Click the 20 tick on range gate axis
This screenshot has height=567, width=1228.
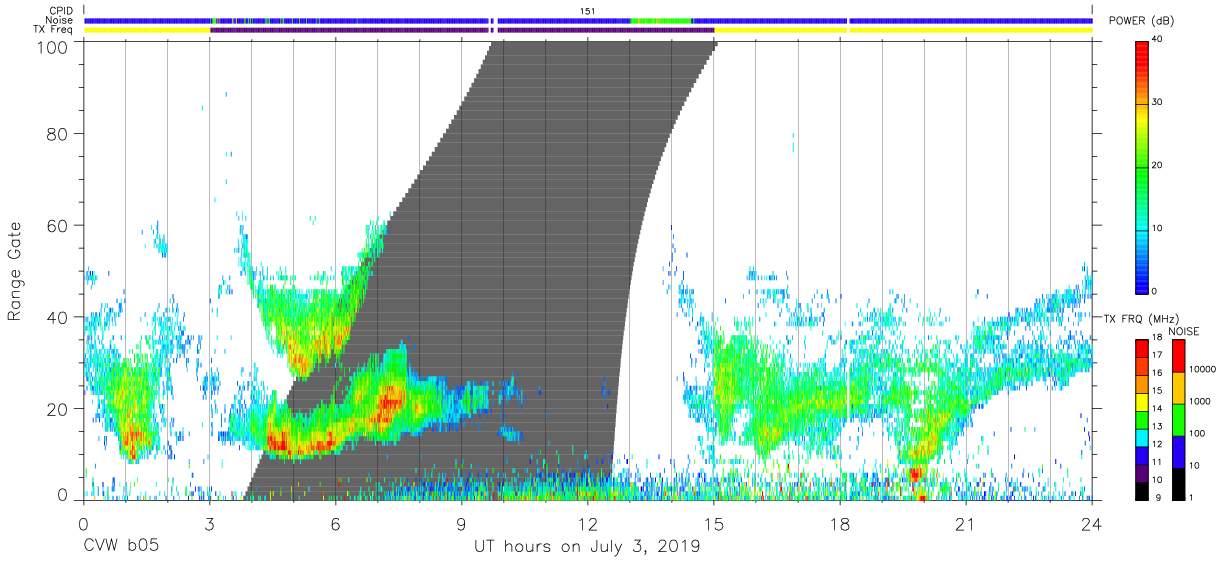point(58,408)
